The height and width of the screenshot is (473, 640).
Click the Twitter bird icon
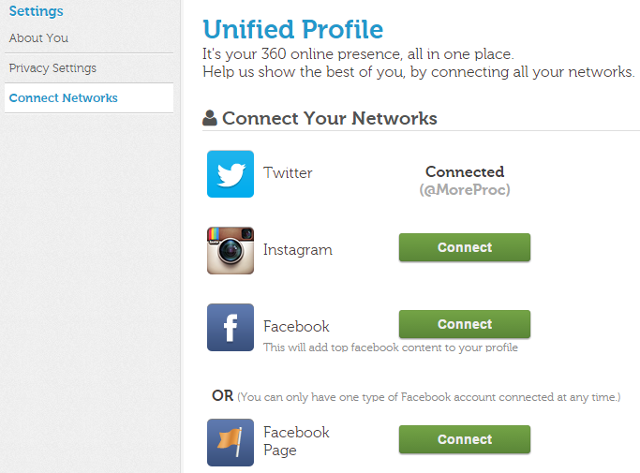click(230, 174)
